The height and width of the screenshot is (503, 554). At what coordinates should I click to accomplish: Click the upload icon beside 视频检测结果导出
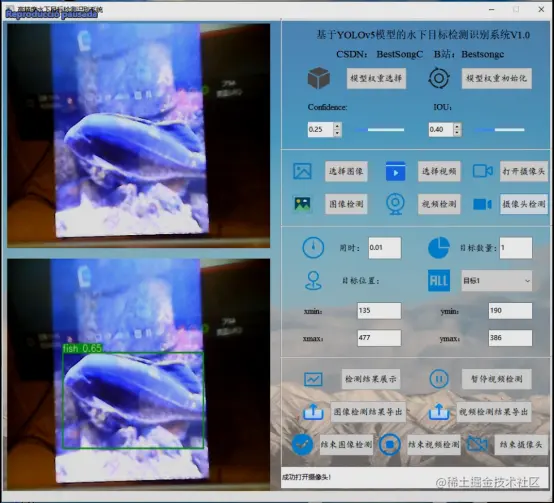[439, 412]
